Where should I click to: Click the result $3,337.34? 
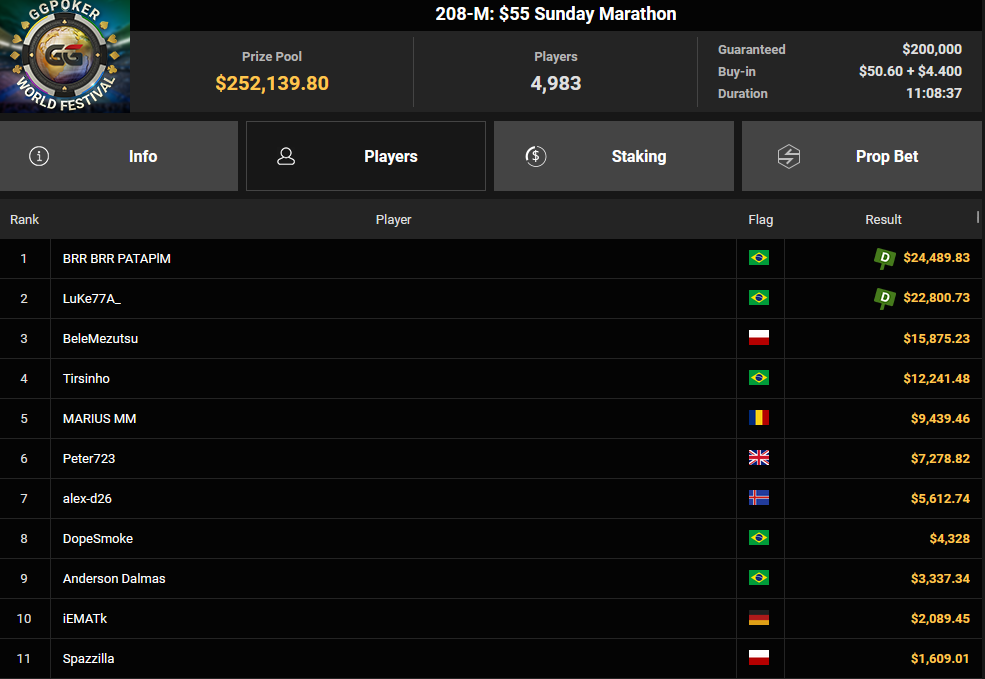coord(940,579)
